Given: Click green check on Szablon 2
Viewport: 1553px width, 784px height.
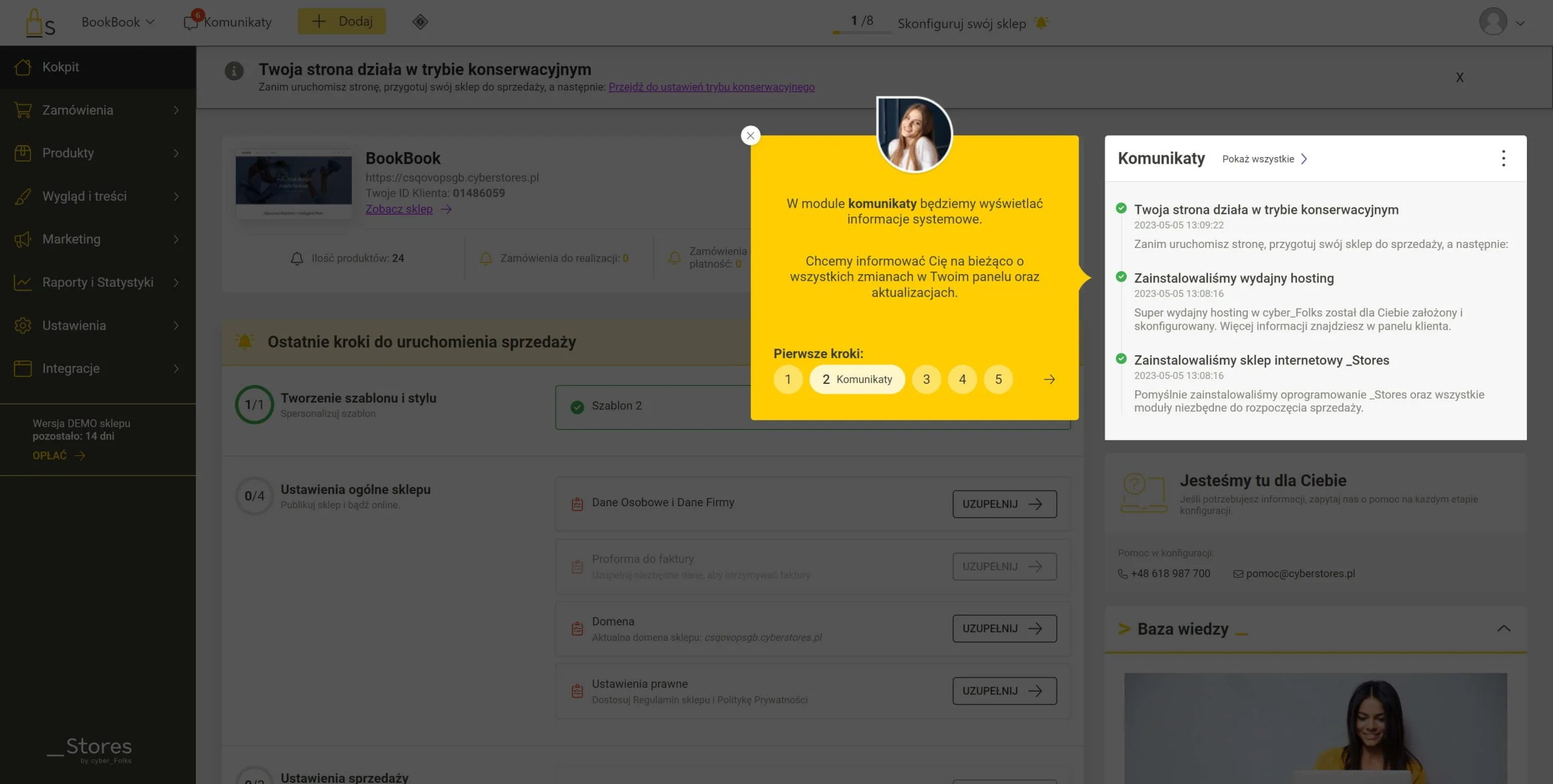Looking at the screenshot, I should click(577, 407).
